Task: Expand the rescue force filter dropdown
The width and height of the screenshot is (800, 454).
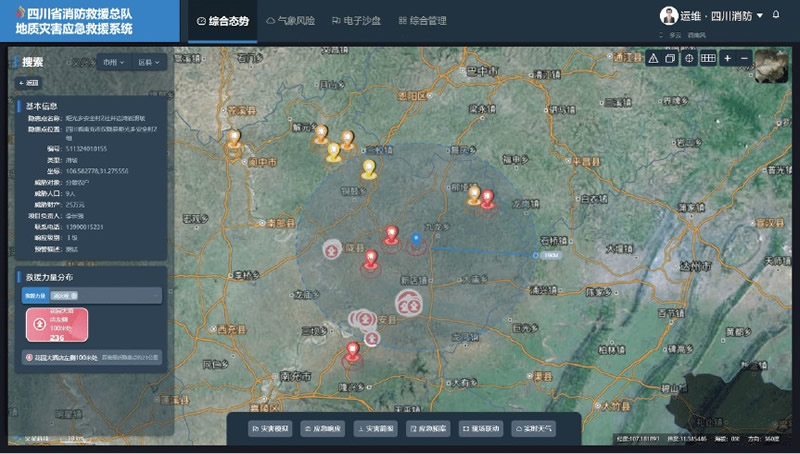Action: click(156, 295)
